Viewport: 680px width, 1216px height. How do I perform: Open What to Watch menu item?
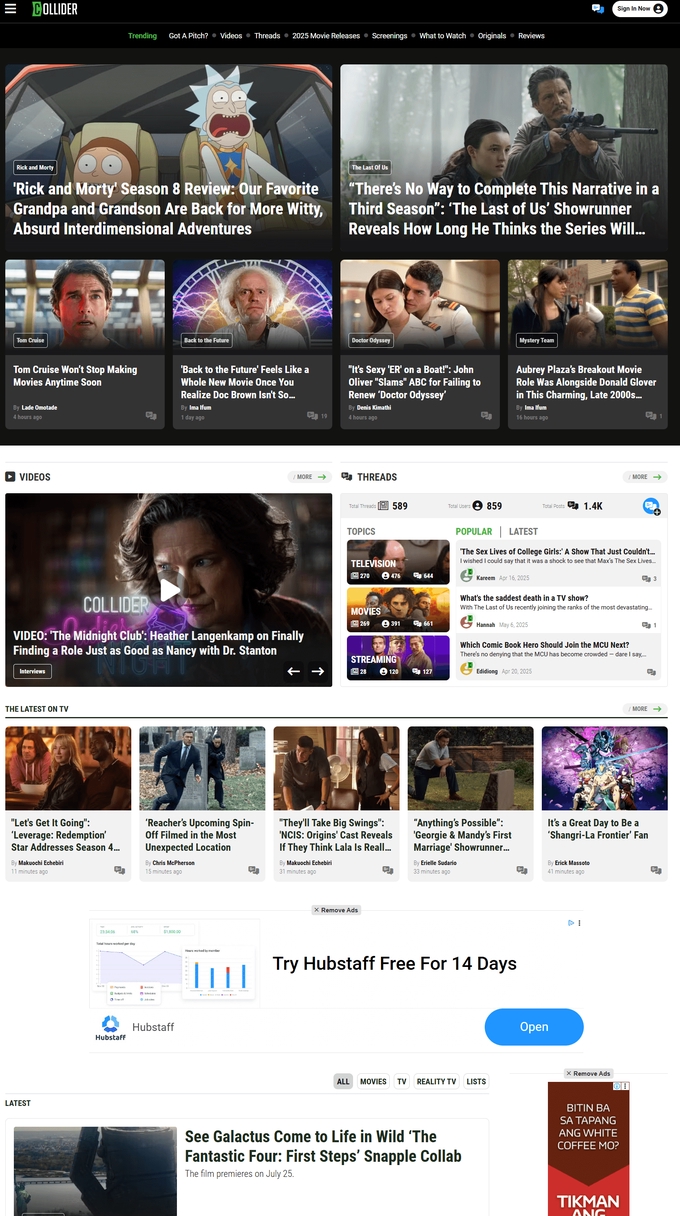click(x=443, y=36)
